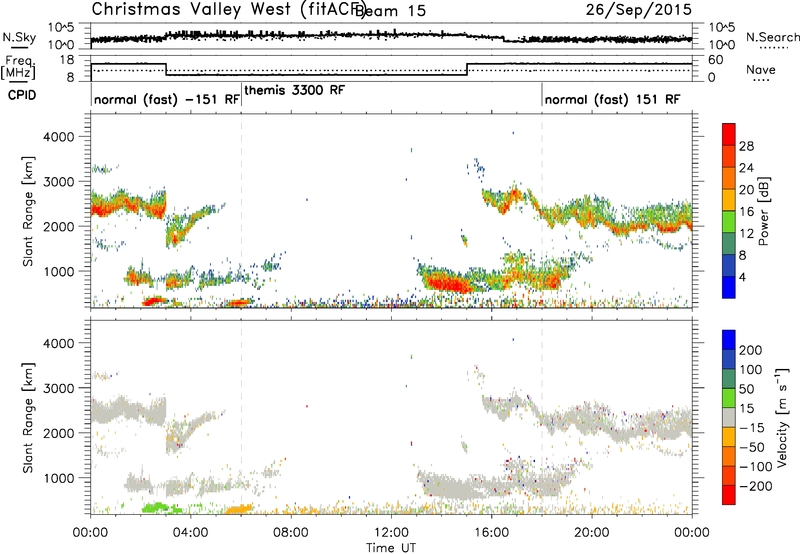The image size is (800, 554).
Task: Click the 16:00 time axis label
Action: [x=491, y=533]
